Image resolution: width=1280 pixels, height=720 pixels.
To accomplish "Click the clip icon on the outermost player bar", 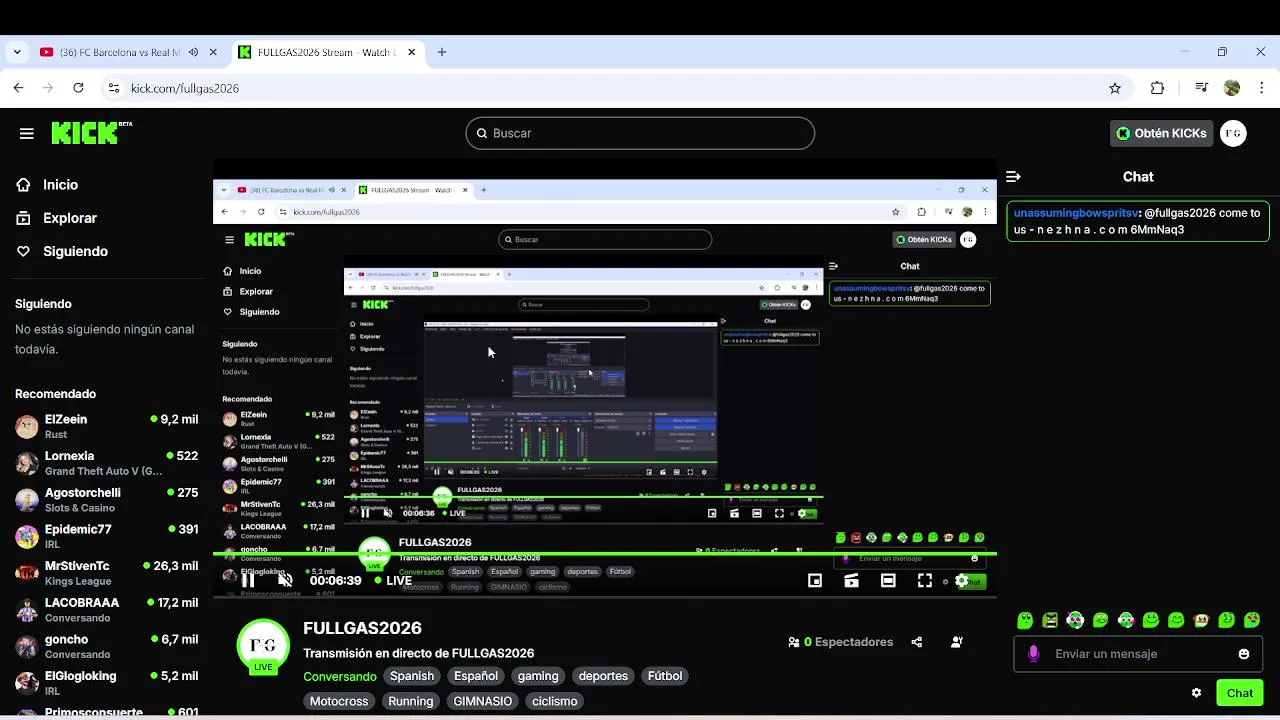I will click(x=851, y=580).
